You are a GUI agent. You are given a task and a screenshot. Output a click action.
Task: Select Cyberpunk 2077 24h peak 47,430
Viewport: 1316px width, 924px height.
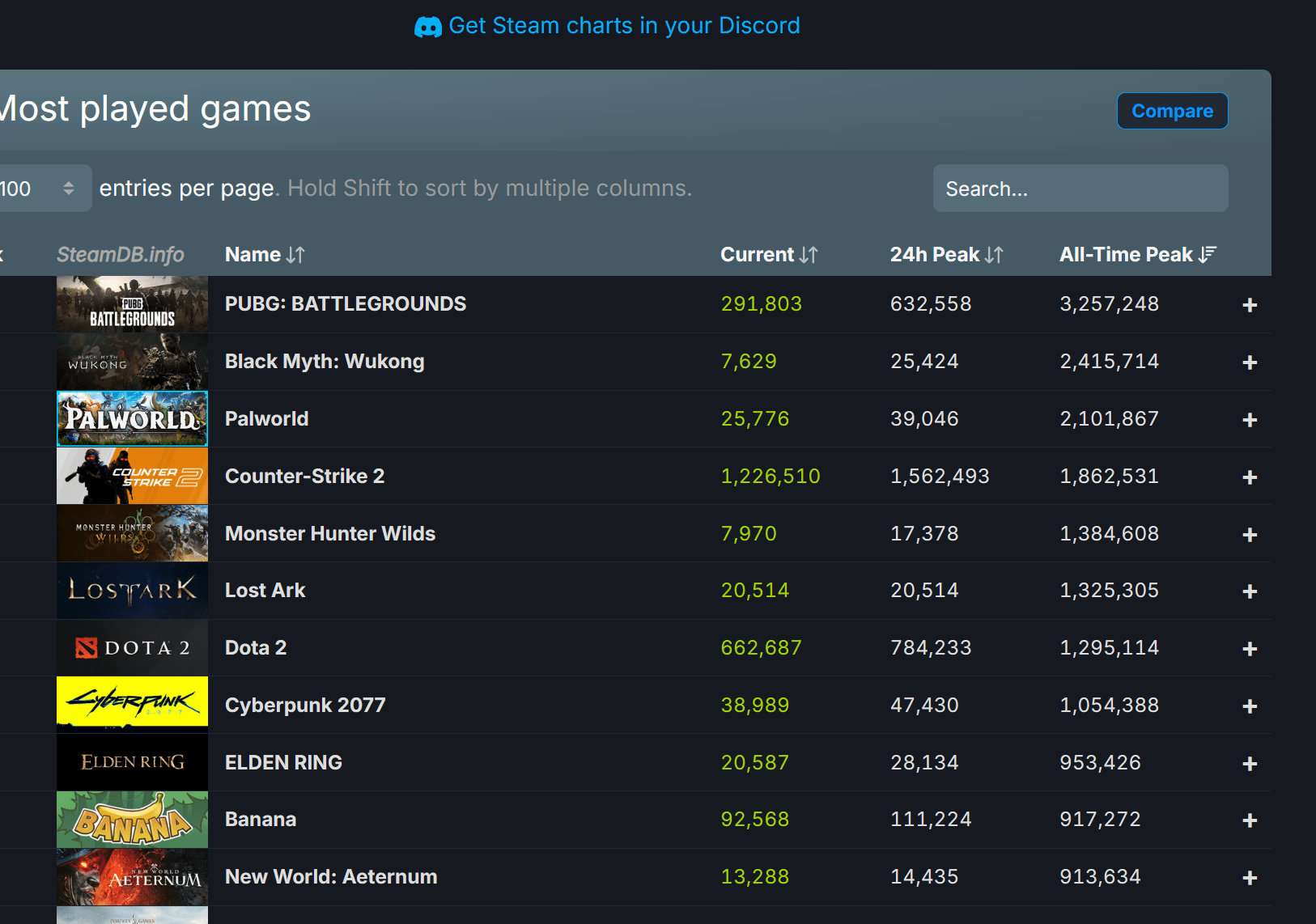[x=924, y=706]
